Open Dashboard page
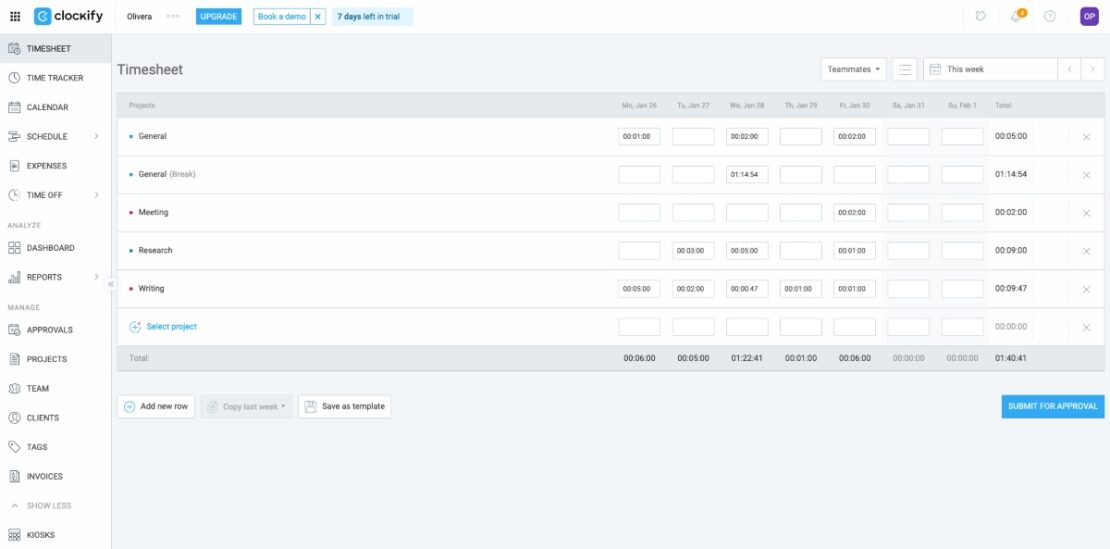 coord(55,248)
